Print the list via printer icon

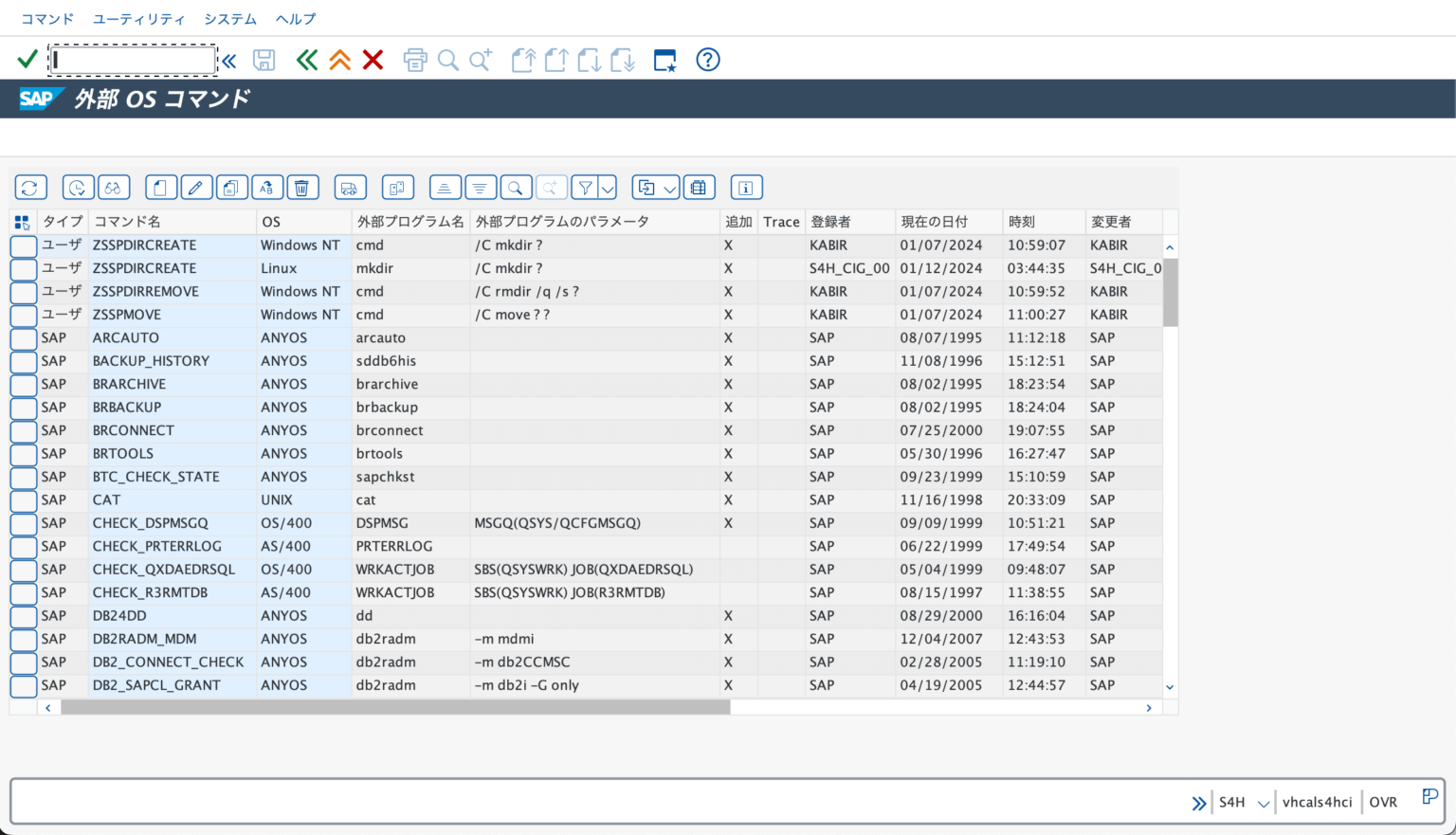tap(414, 59)
